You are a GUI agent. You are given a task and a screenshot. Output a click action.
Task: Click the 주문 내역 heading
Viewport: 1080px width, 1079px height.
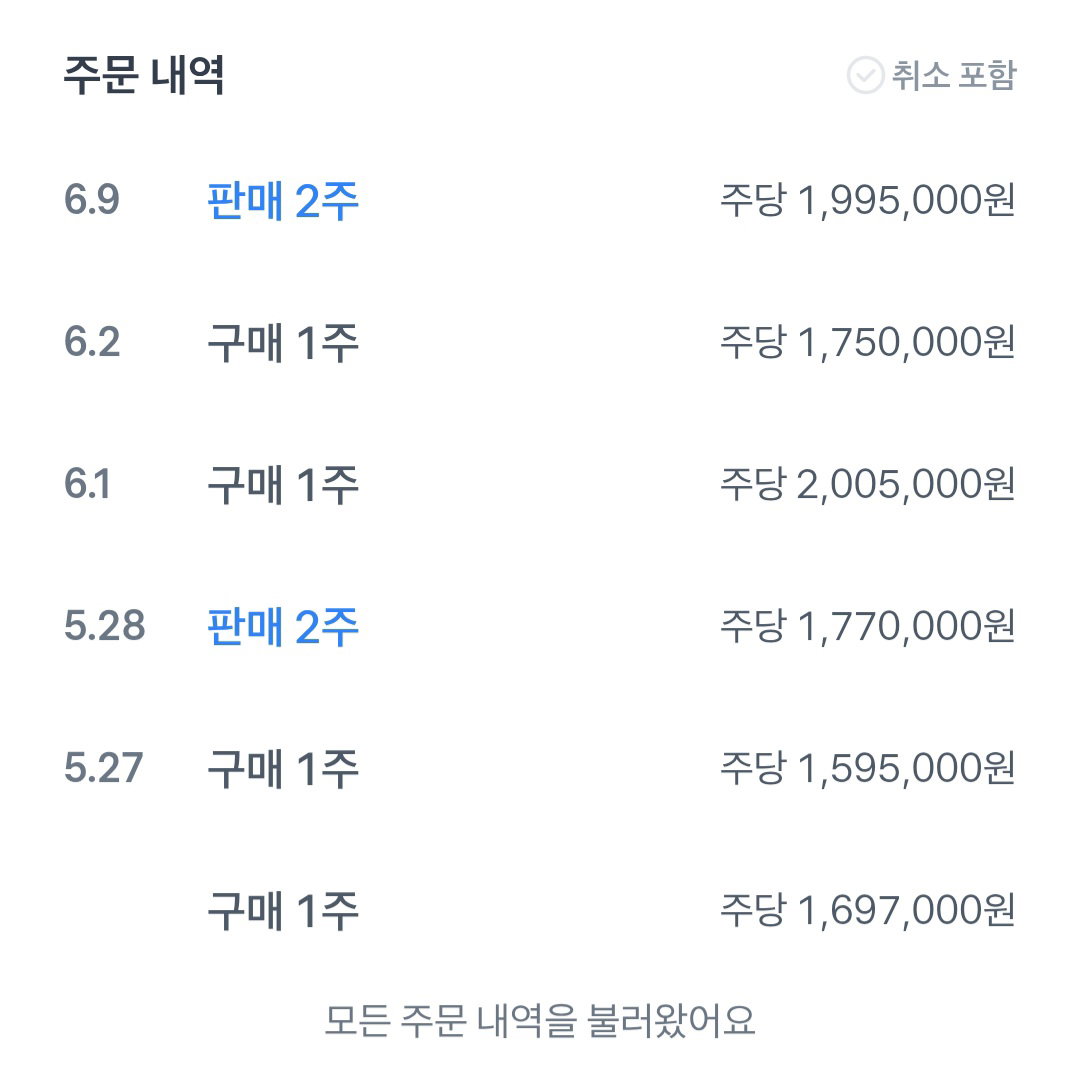pyautogui.click(x=144, y=74)
